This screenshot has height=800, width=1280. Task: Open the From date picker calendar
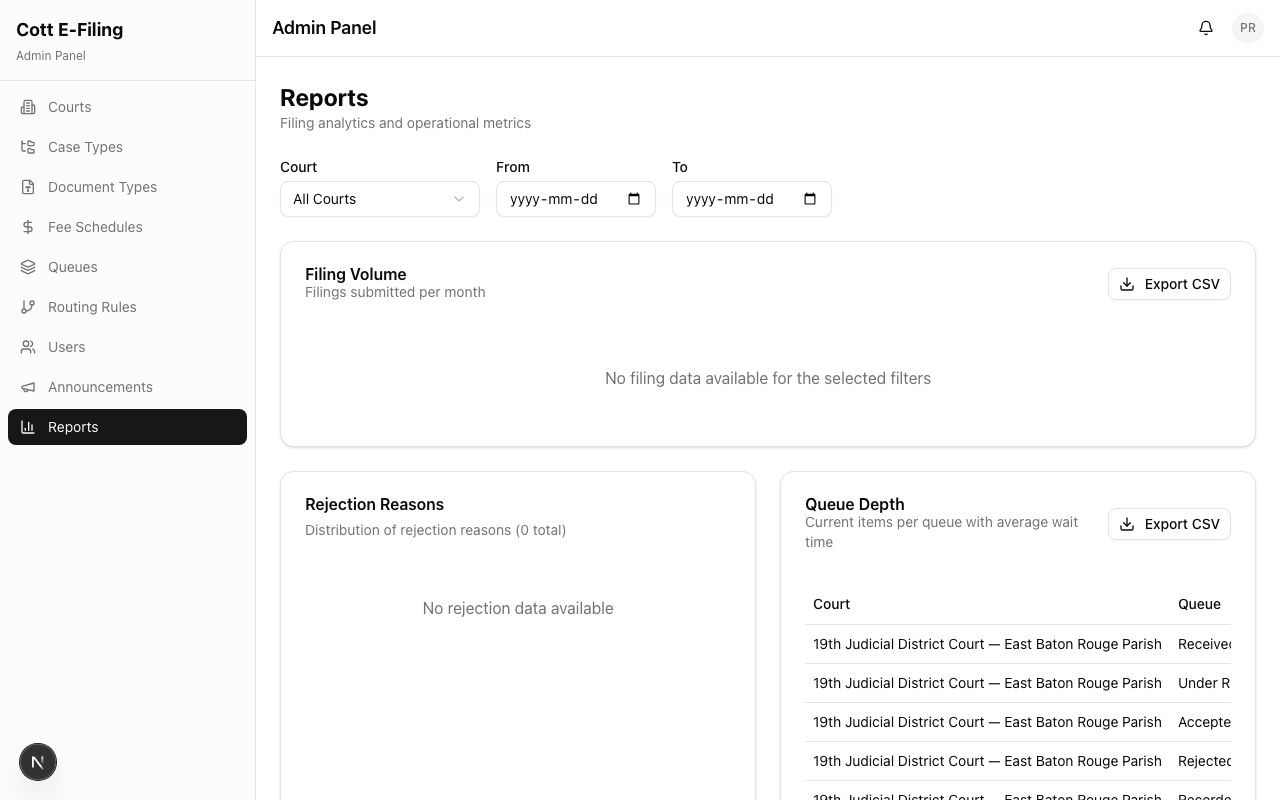[x=633, y=199]
